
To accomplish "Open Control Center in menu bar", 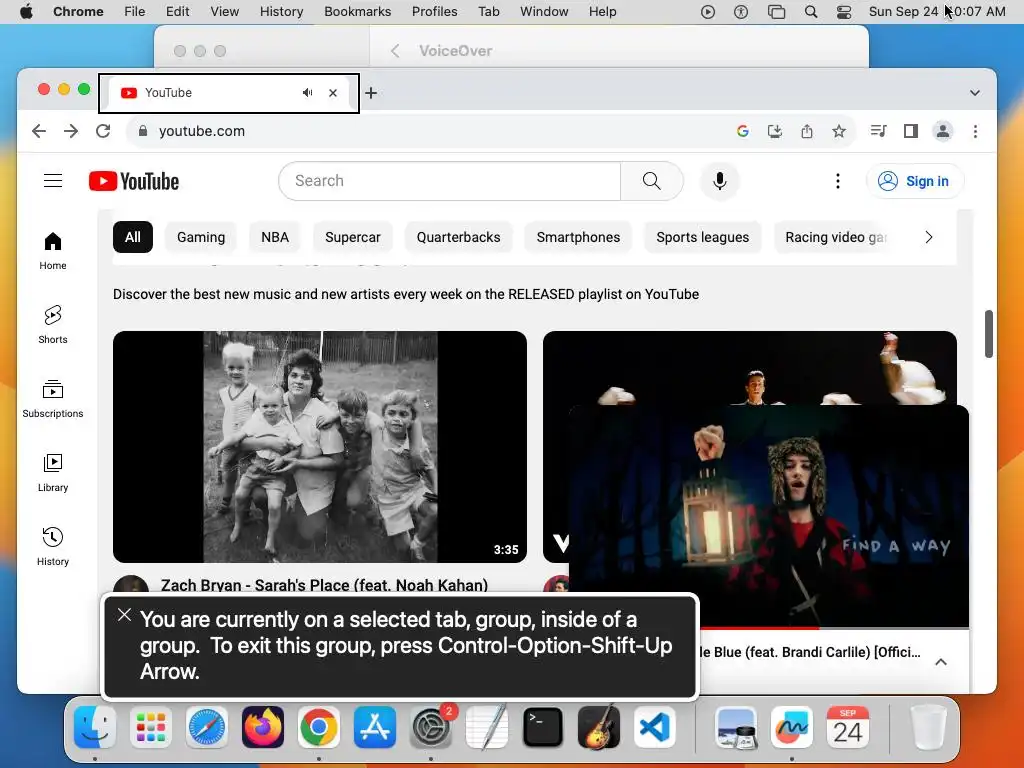I will tap(844, 11).
